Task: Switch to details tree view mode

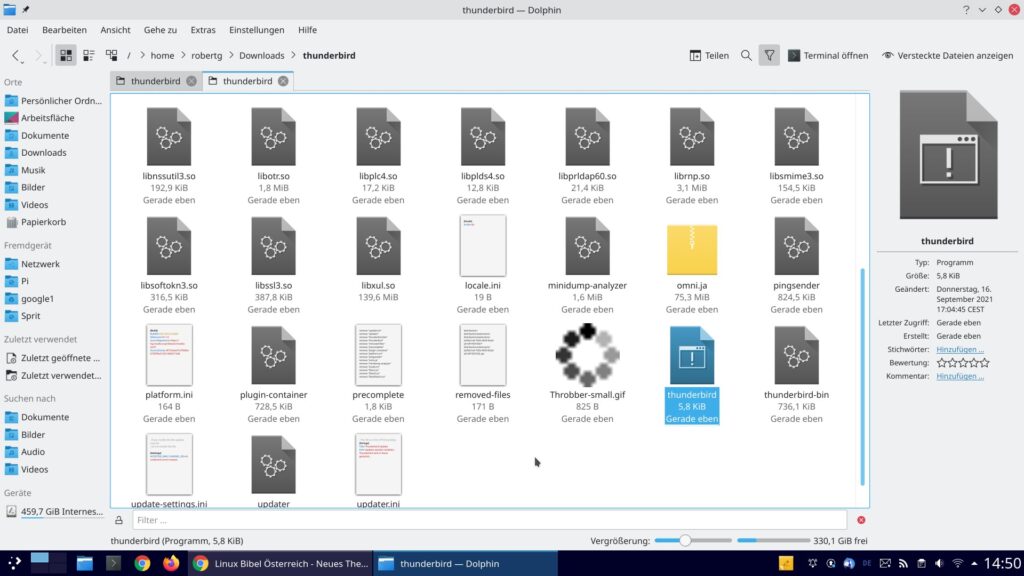Action: (112, 56)
